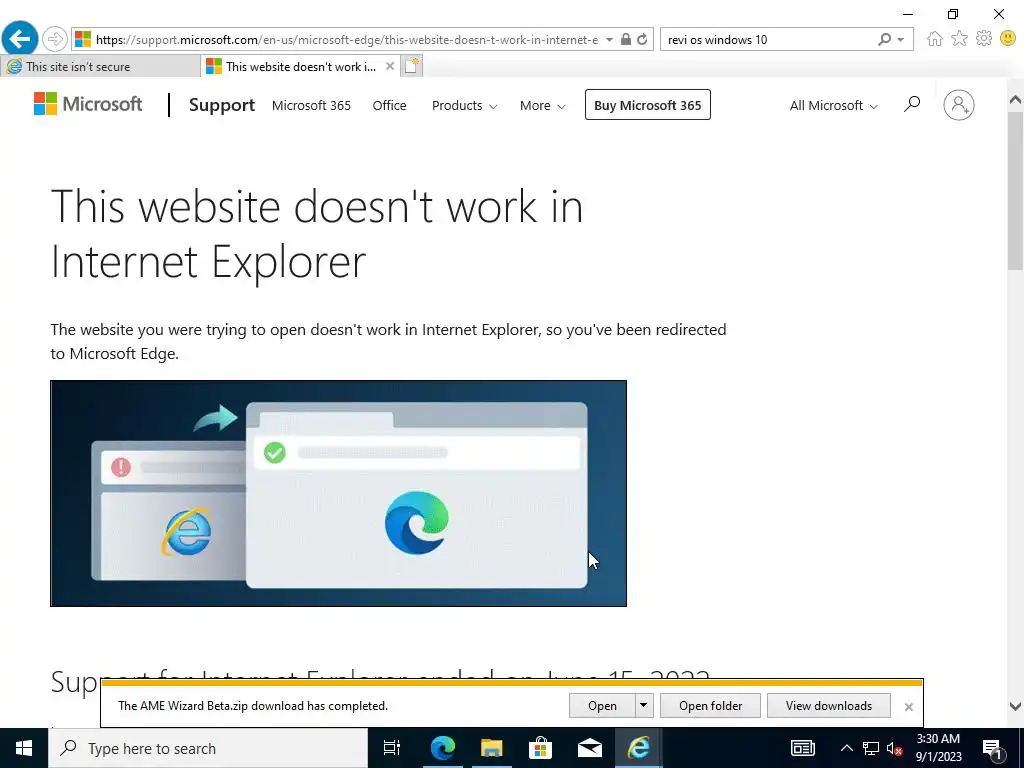Expand the Products menu

click(x=464, y=105)
